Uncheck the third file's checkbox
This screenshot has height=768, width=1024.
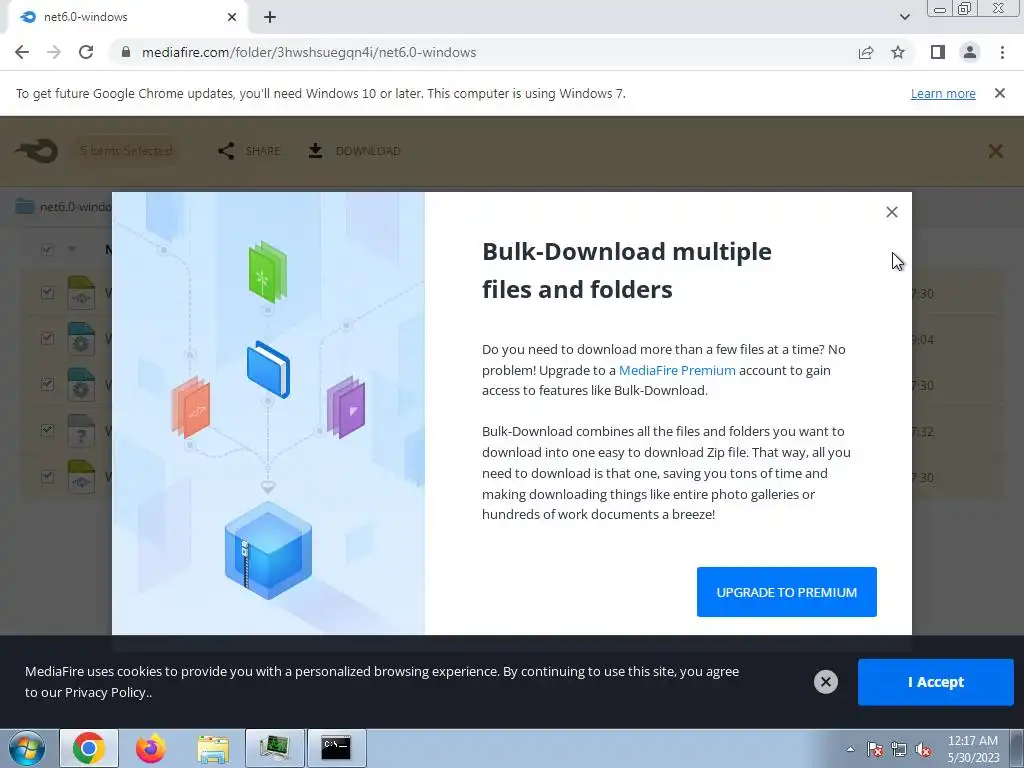(47, 383)
